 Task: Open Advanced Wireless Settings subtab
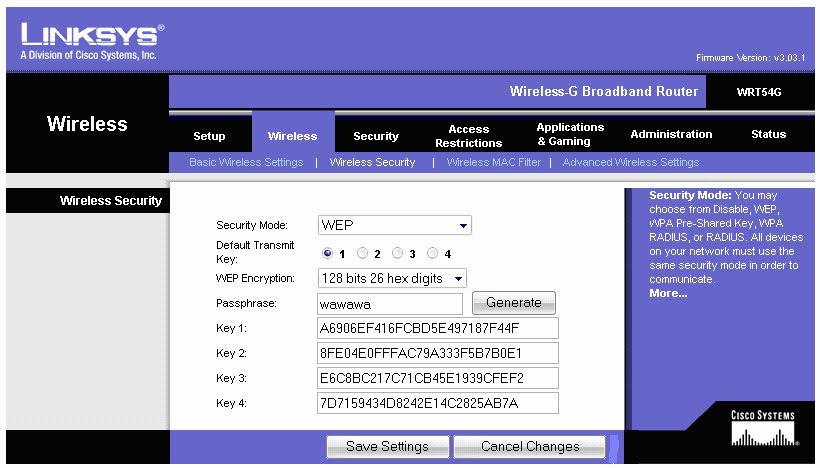click(x=631, y=162)
